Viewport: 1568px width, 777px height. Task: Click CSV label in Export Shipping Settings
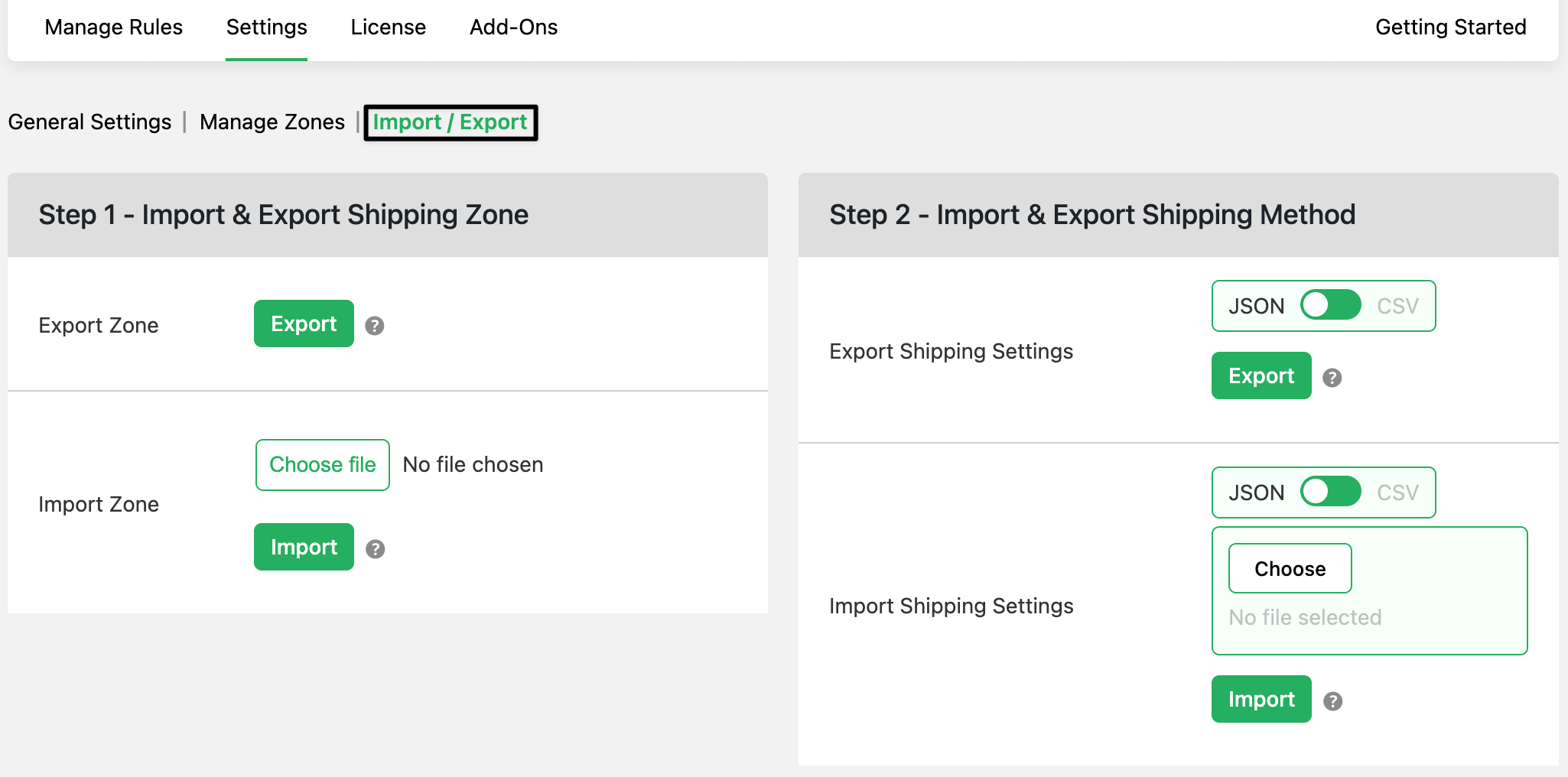click(1397, 306)
